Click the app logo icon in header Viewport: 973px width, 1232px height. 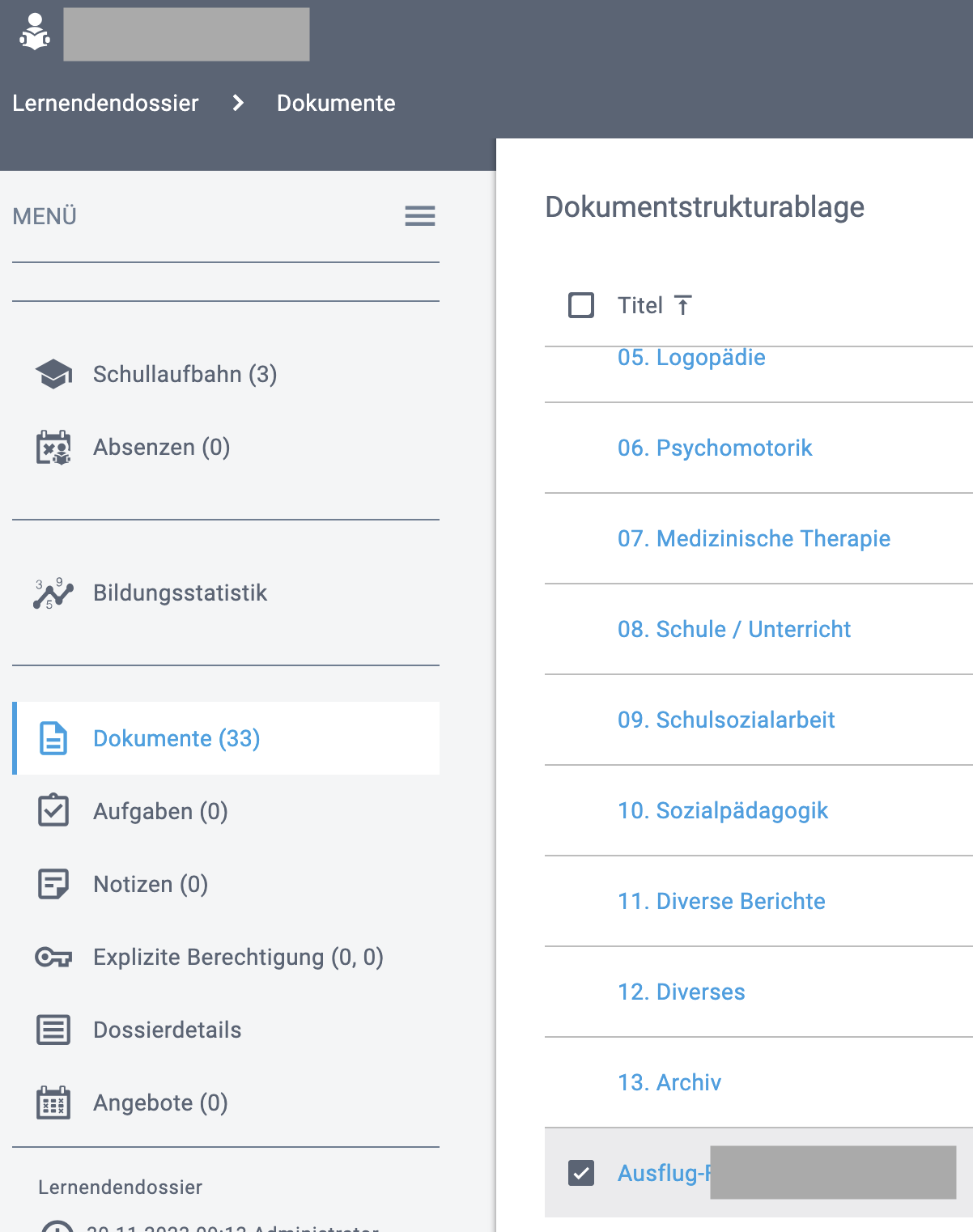(x=35, y=32)
